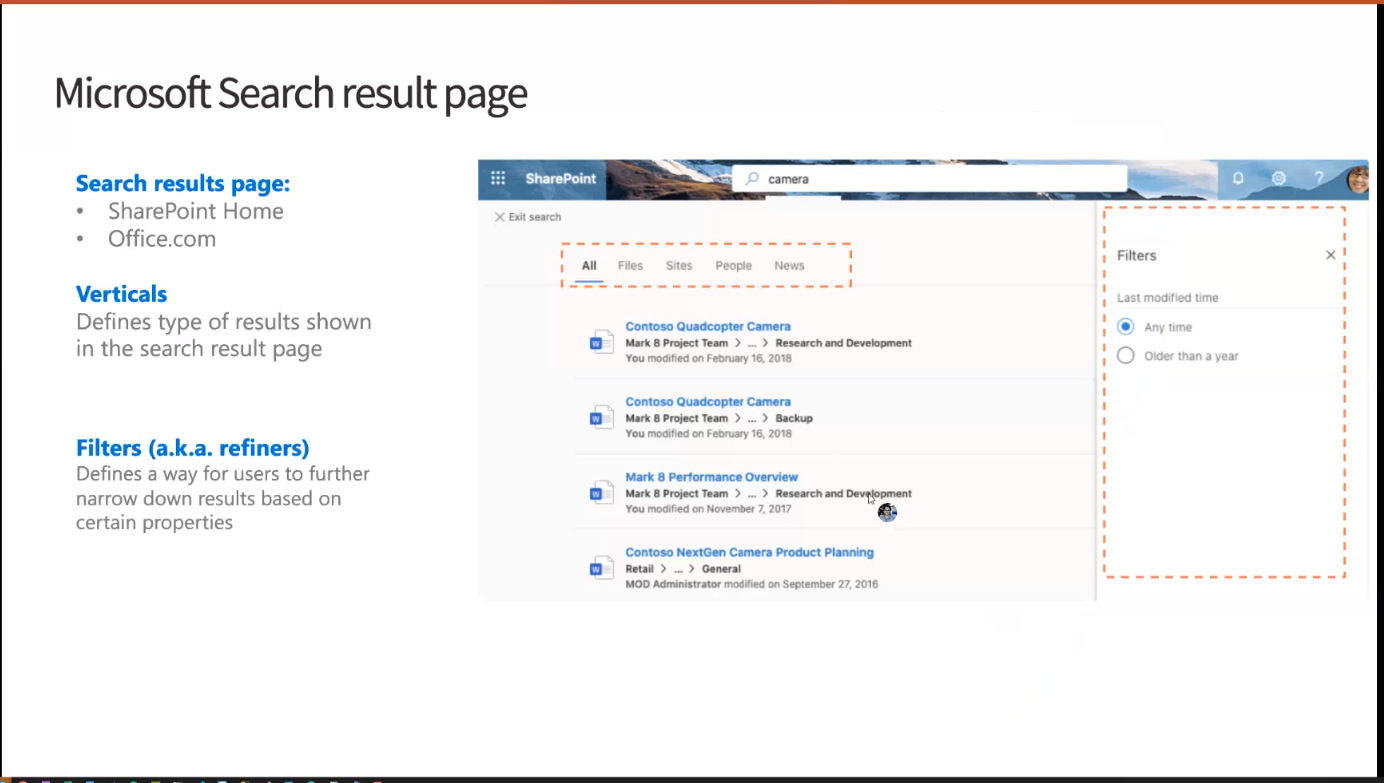Click the Word icon beside Mark 8 Performance Overview
Viewport: 1384px width, 783px height.
[600, 493]
